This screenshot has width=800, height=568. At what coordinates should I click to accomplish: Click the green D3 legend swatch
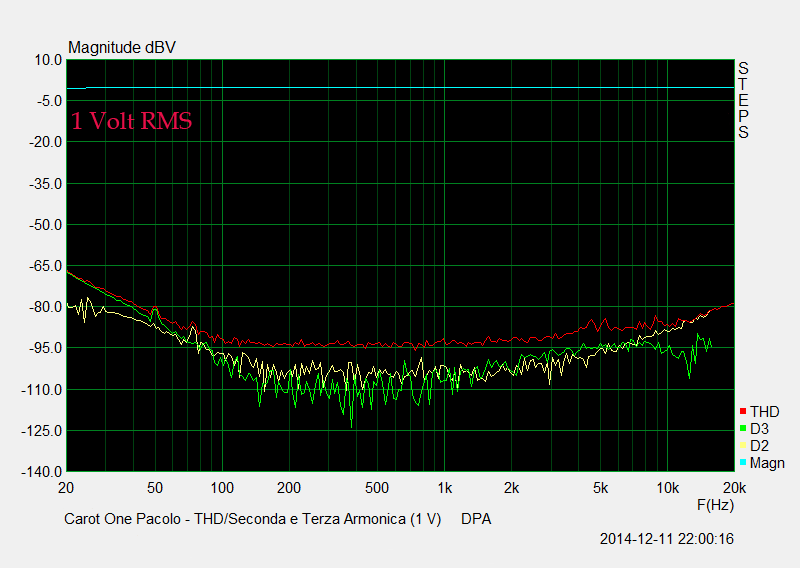[742, 429]
